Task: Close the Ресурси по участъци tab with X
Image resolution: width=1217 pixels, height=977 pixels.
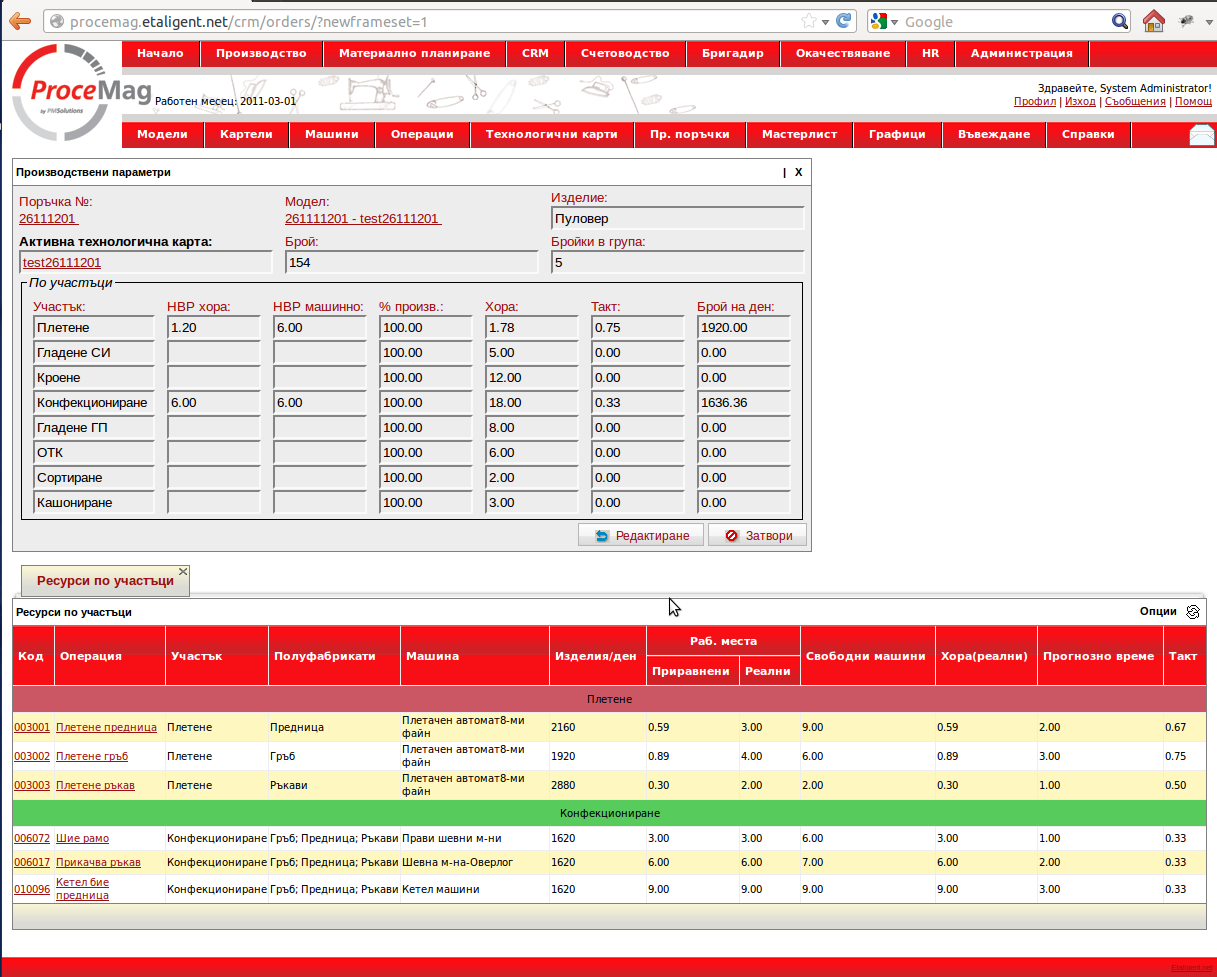Action: click(183, 571)
